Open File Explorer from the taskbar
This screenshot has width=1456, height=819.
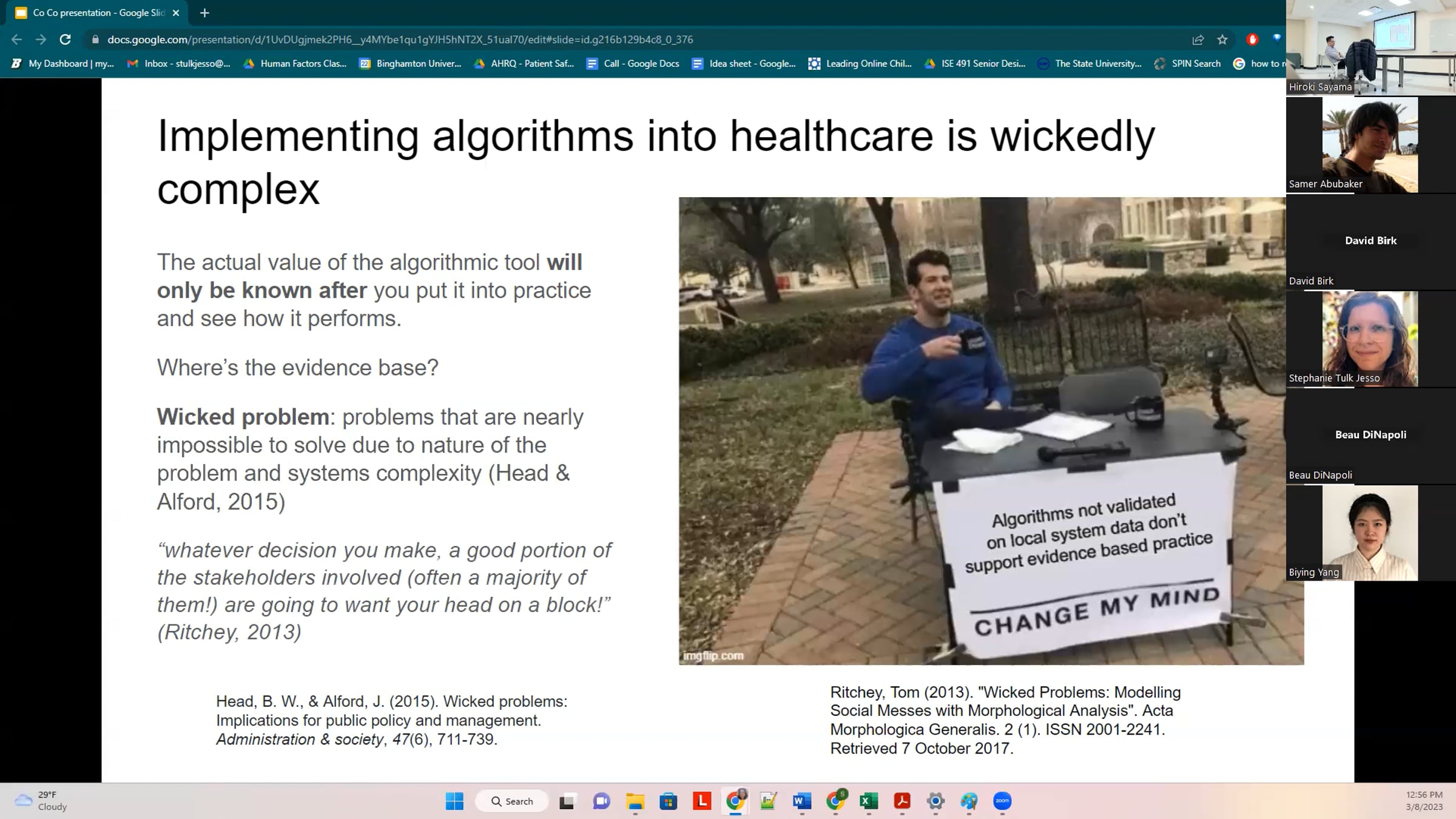tap(635, 801)
